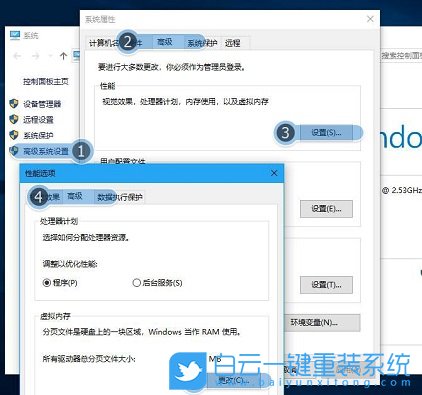This screenshot has height=395, width=422.
Task: Click 视觉效果,处理器计划 description text
Action: pyautogui.click(x=185, y=102)
